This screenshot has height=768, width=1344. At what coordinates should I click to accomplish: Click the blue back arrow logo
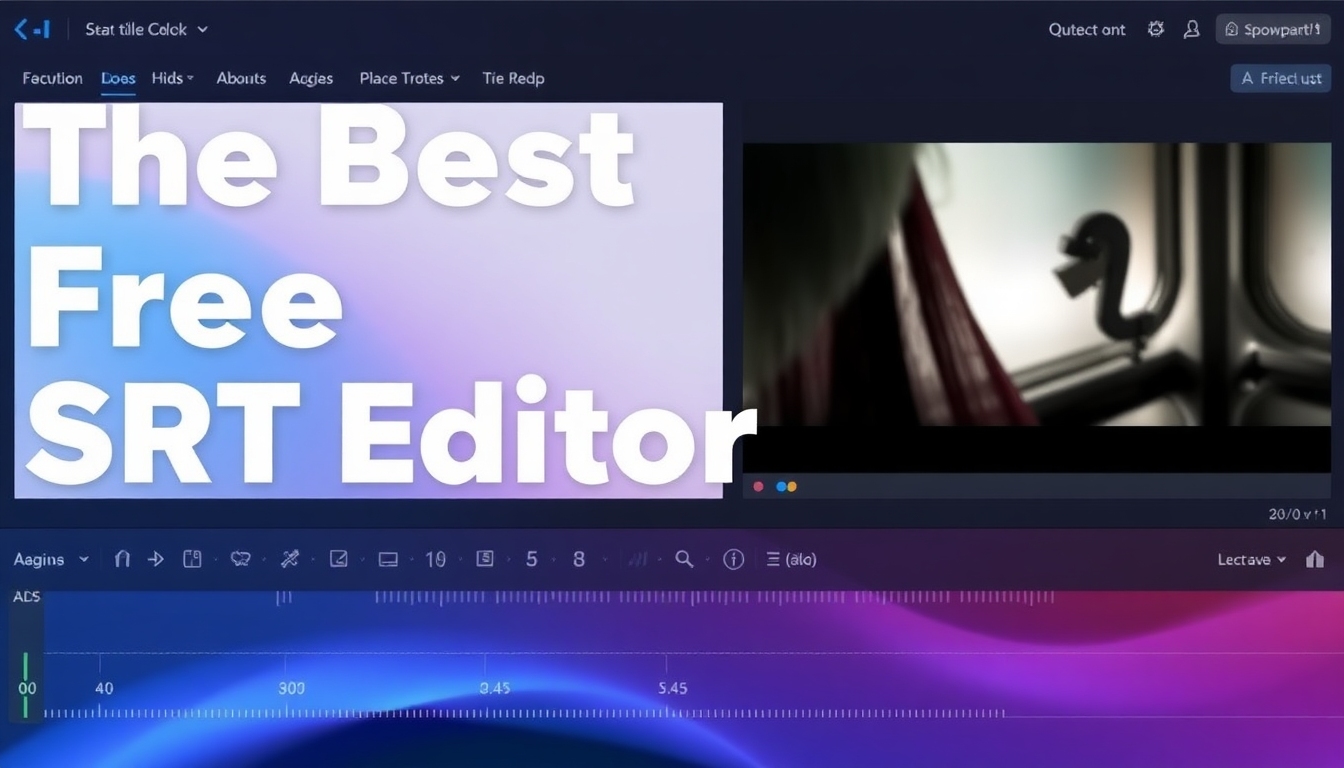[31, 30]
